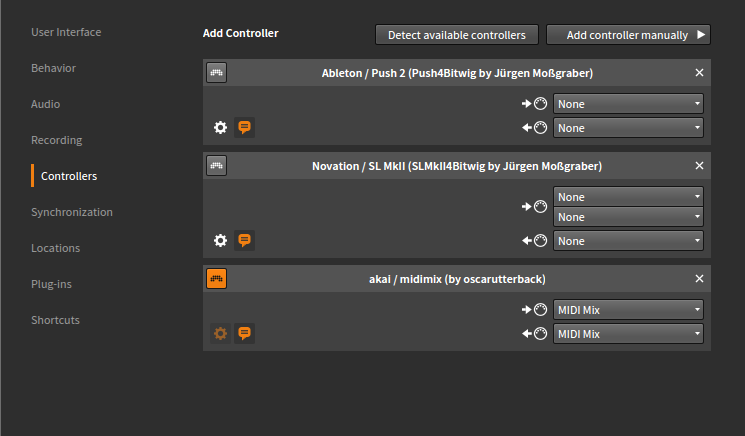745x436 pixels.
Task: Go to Behavior settings
Action: (53, 68)
